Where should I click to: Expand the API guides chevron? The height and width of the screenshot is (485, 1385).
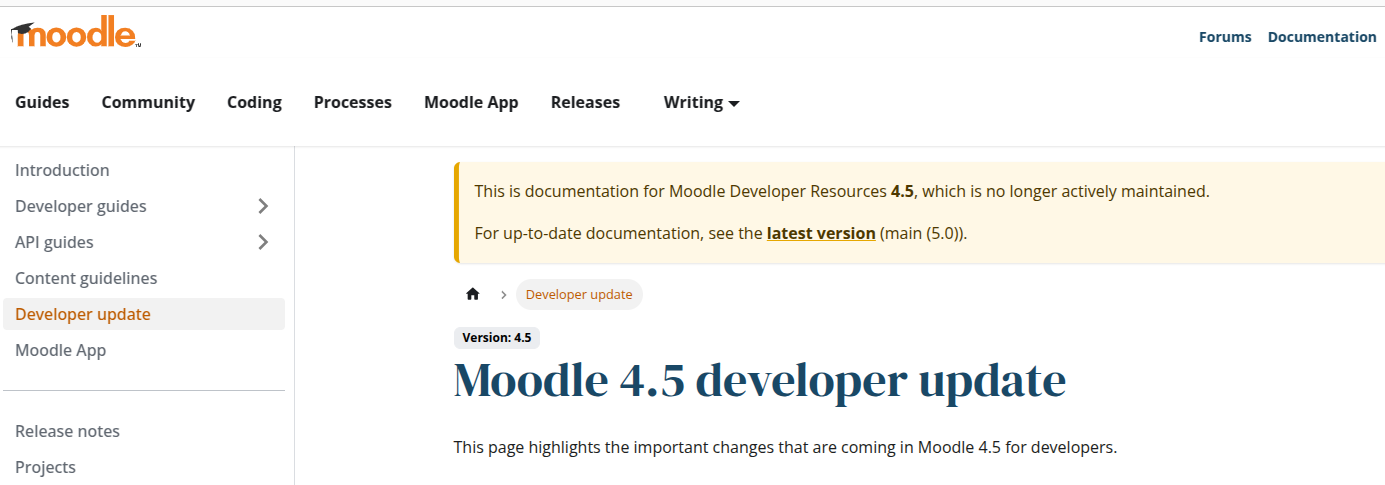point(263,242)
